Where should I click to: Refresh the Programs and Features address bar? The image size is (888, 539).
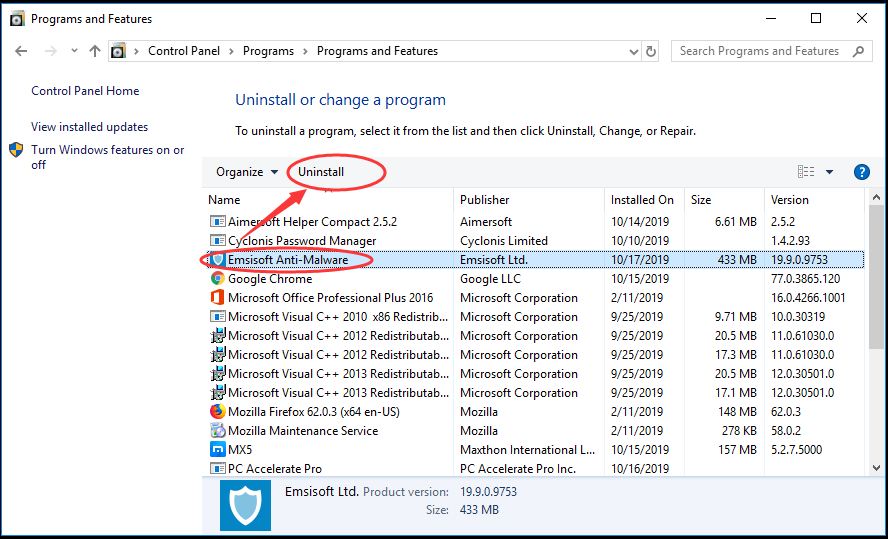[x=651, y=52]
